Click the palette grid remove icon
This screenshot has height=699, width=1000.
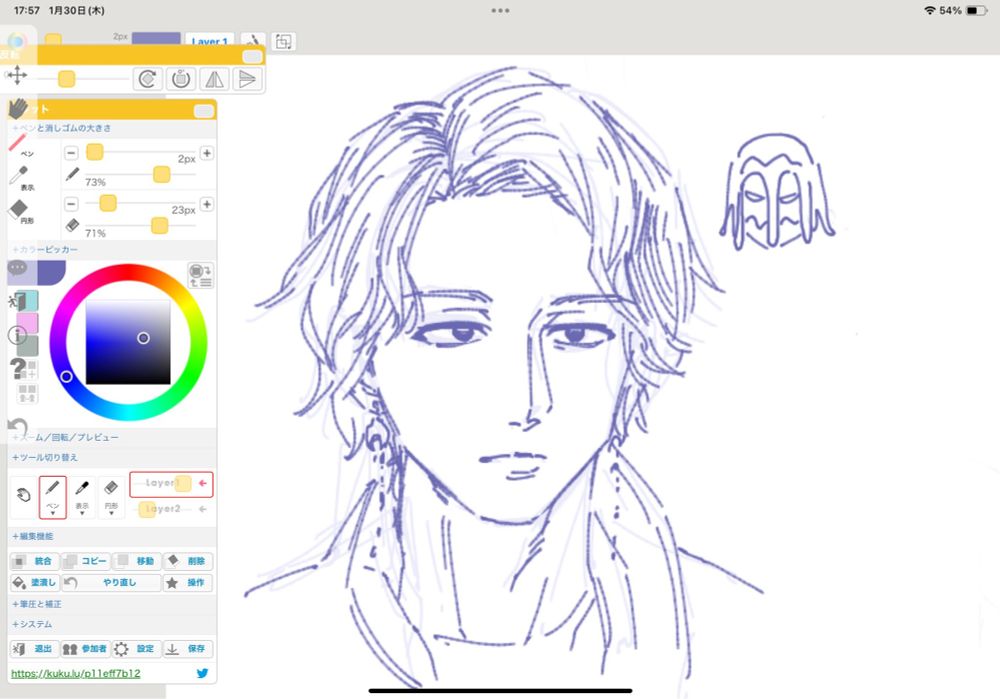pos(27,393)
